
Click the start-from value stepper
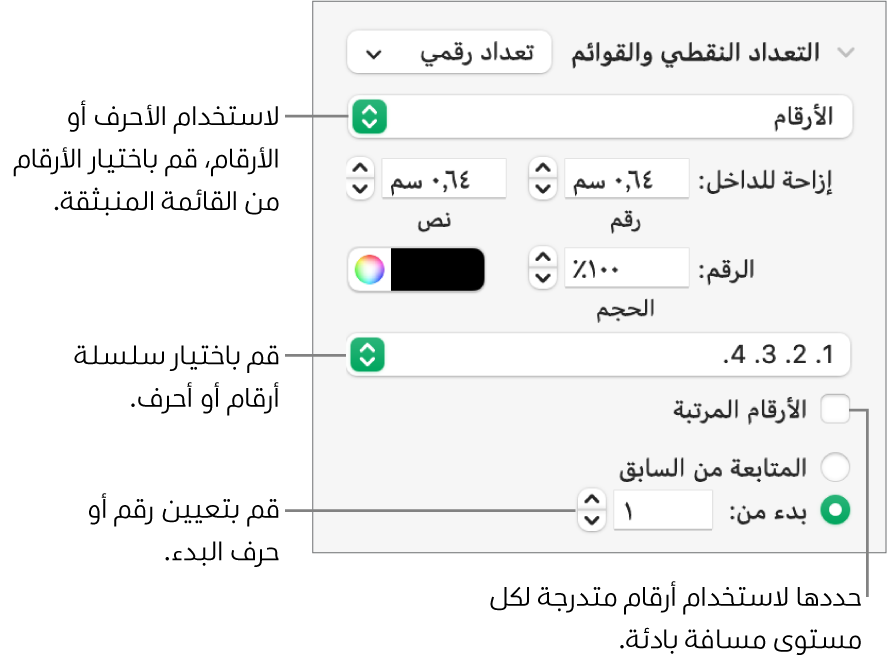click(592, 509)
